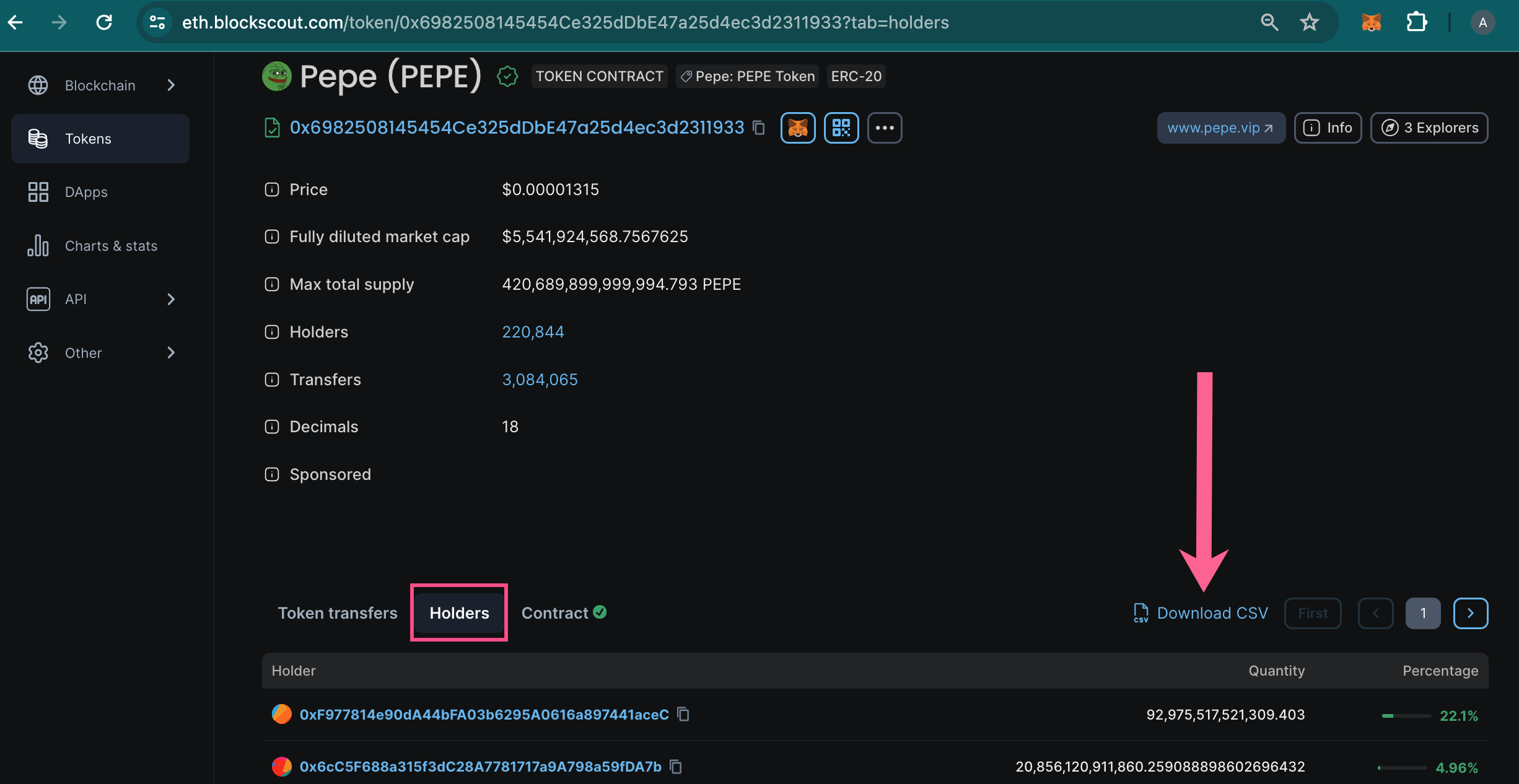Open holder address 0xF977814e90dA44bFA03b6295A0616a897441aceC
Viewport: 1519px width, 784px height.
click(x=484, y=715)
